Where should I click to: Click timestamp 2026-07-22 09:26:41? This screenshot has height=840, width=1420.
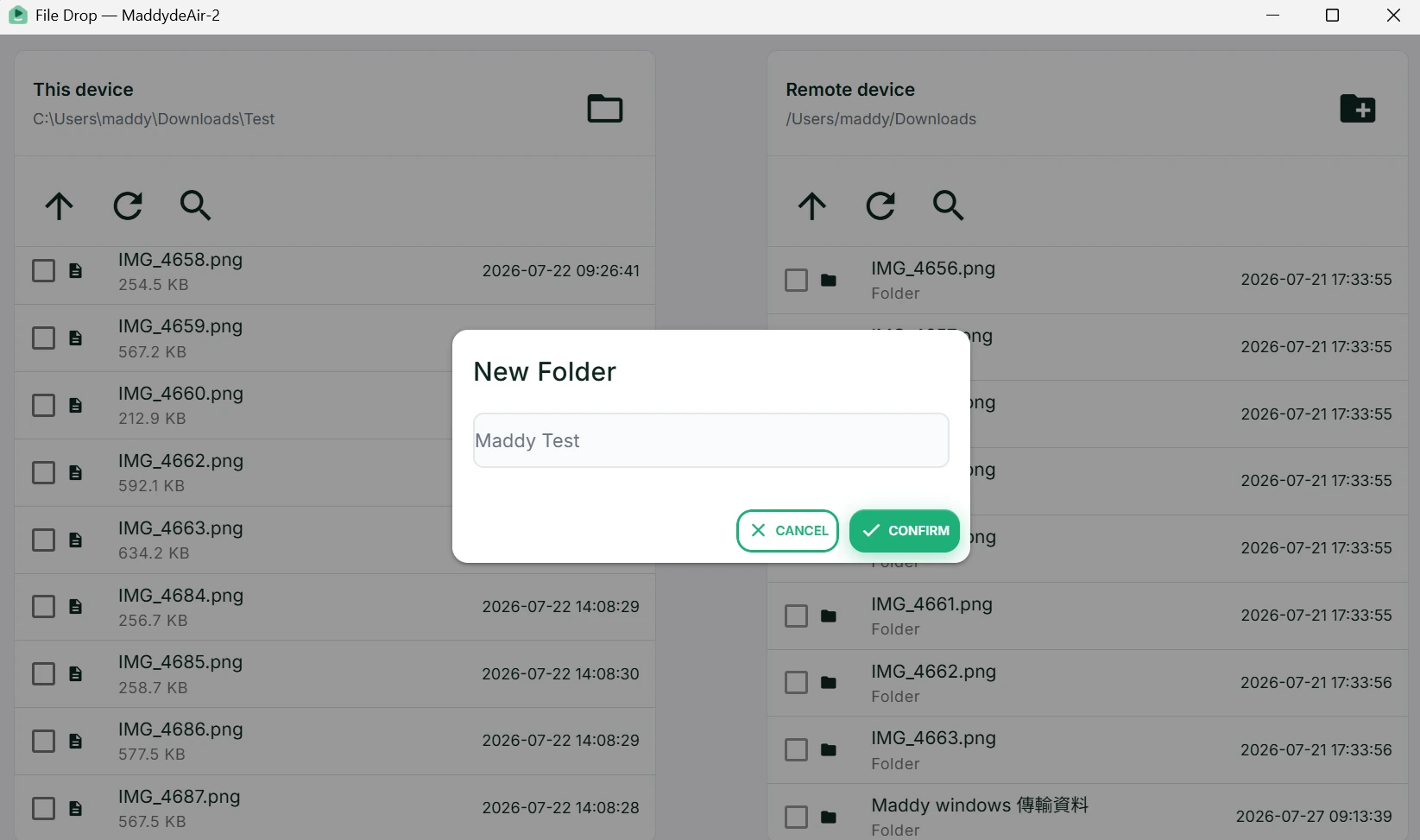(561, 271)
